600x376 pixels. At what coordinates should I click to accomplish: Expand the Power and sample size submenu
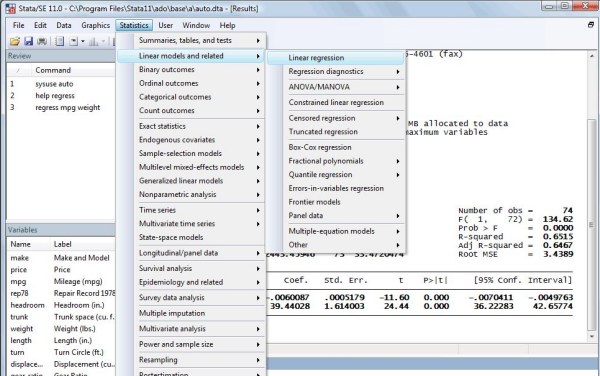coord(191,344)
